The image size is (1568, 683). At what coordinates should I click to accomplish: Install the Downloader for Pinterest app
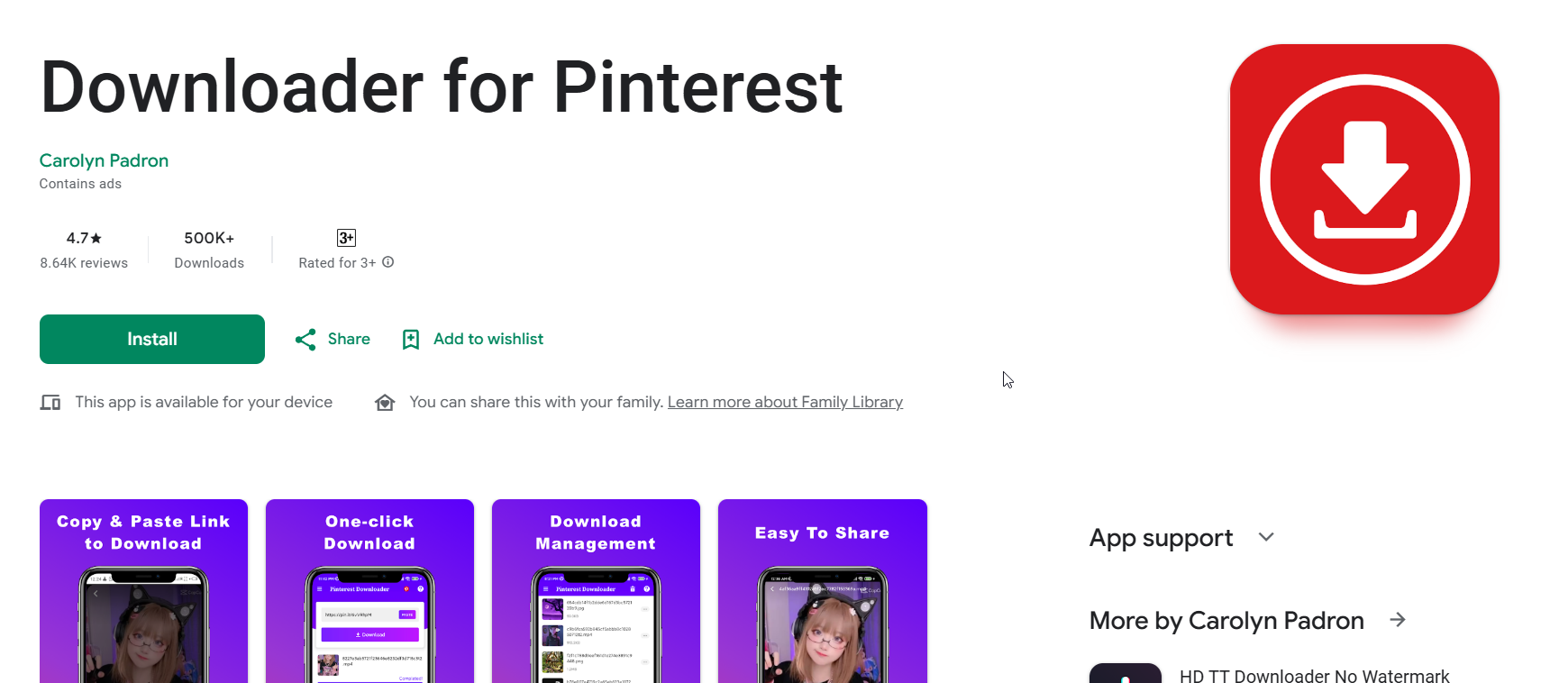click(x=152, y=340)
